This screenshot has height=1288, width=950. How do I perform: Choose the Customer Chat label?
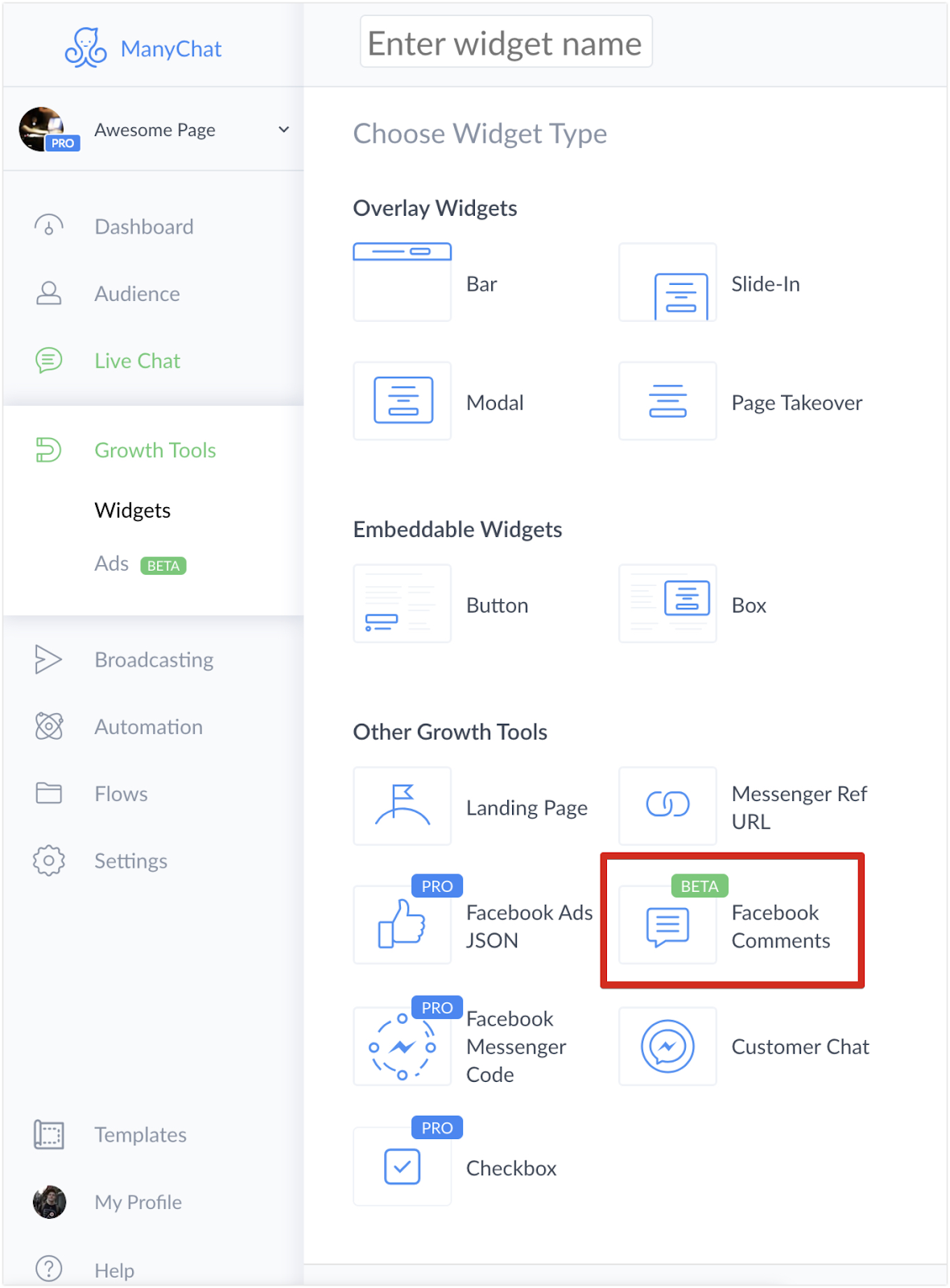click(800, 1046)
